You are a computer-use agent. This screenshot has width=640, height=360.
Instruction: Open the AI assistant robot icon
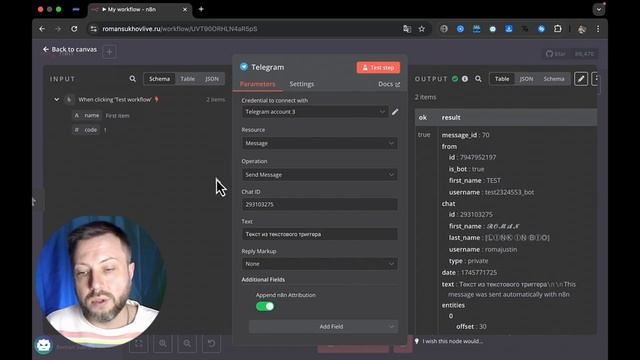(x=44, y=345)
